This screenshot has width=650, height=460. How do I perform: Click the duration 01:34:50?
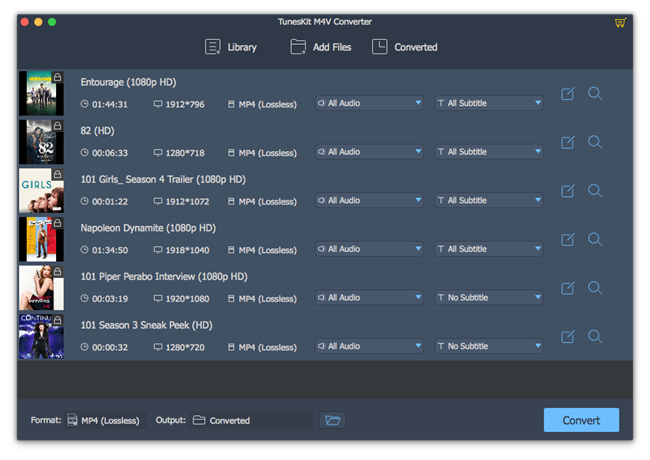(x=109, y=249)
